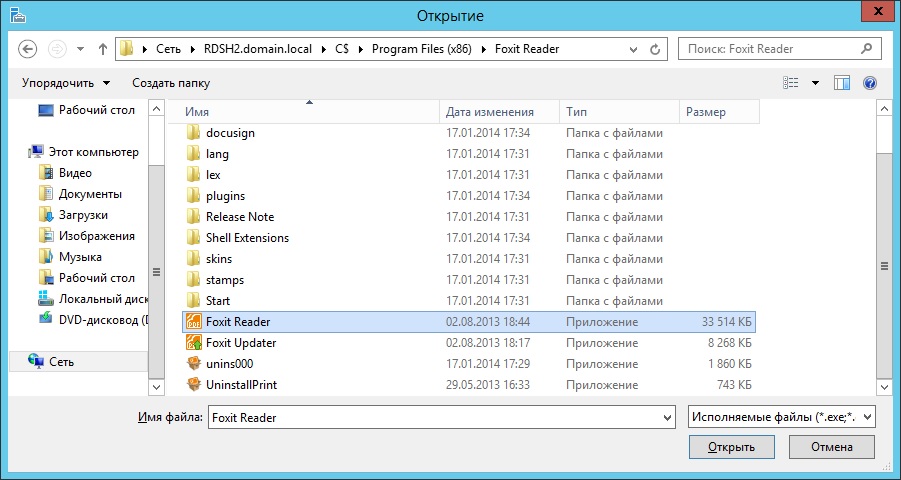Expand the file name combo dropdown

click(x=667, y=417)
